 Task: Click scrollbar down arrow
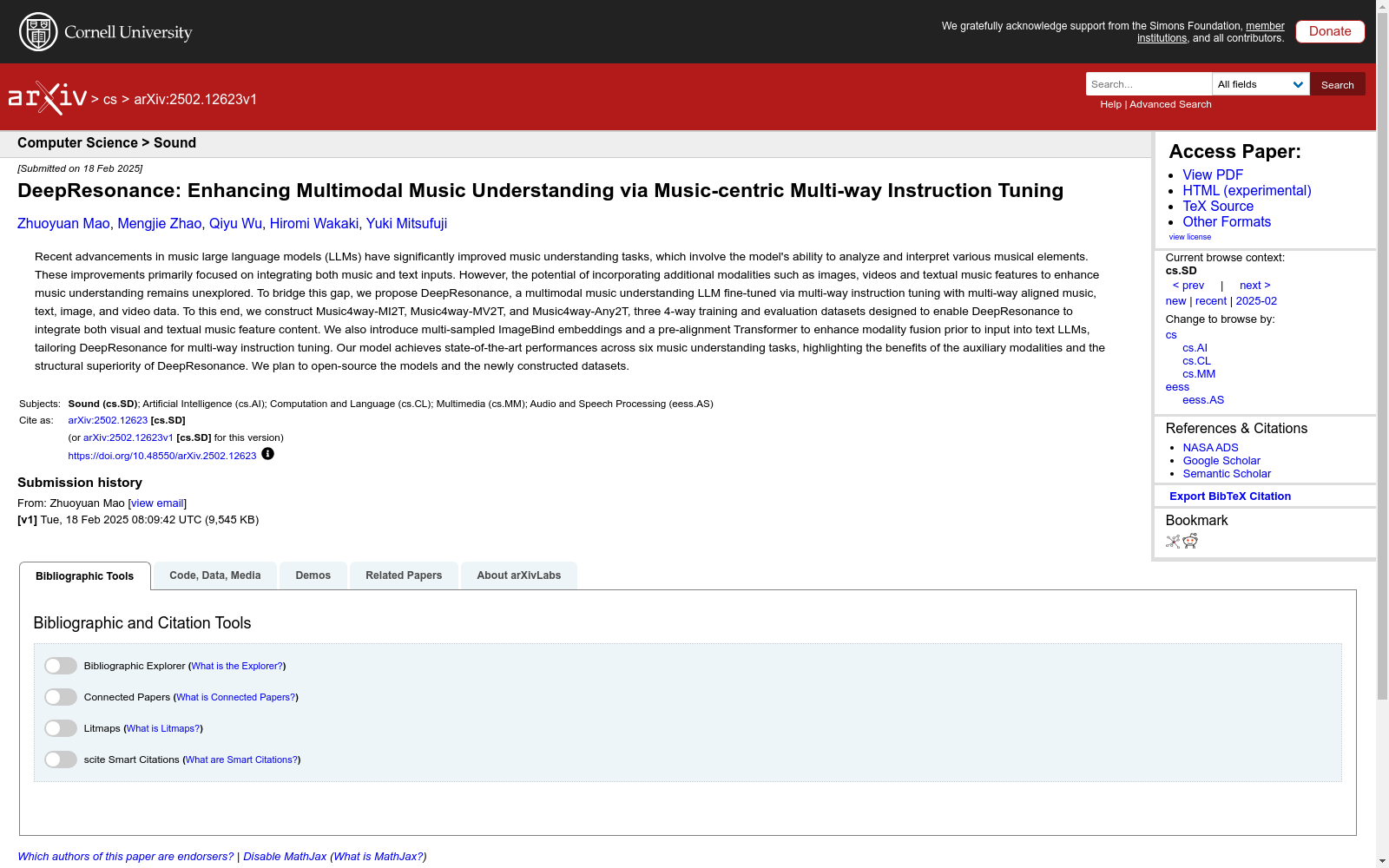pos(1382,861)
